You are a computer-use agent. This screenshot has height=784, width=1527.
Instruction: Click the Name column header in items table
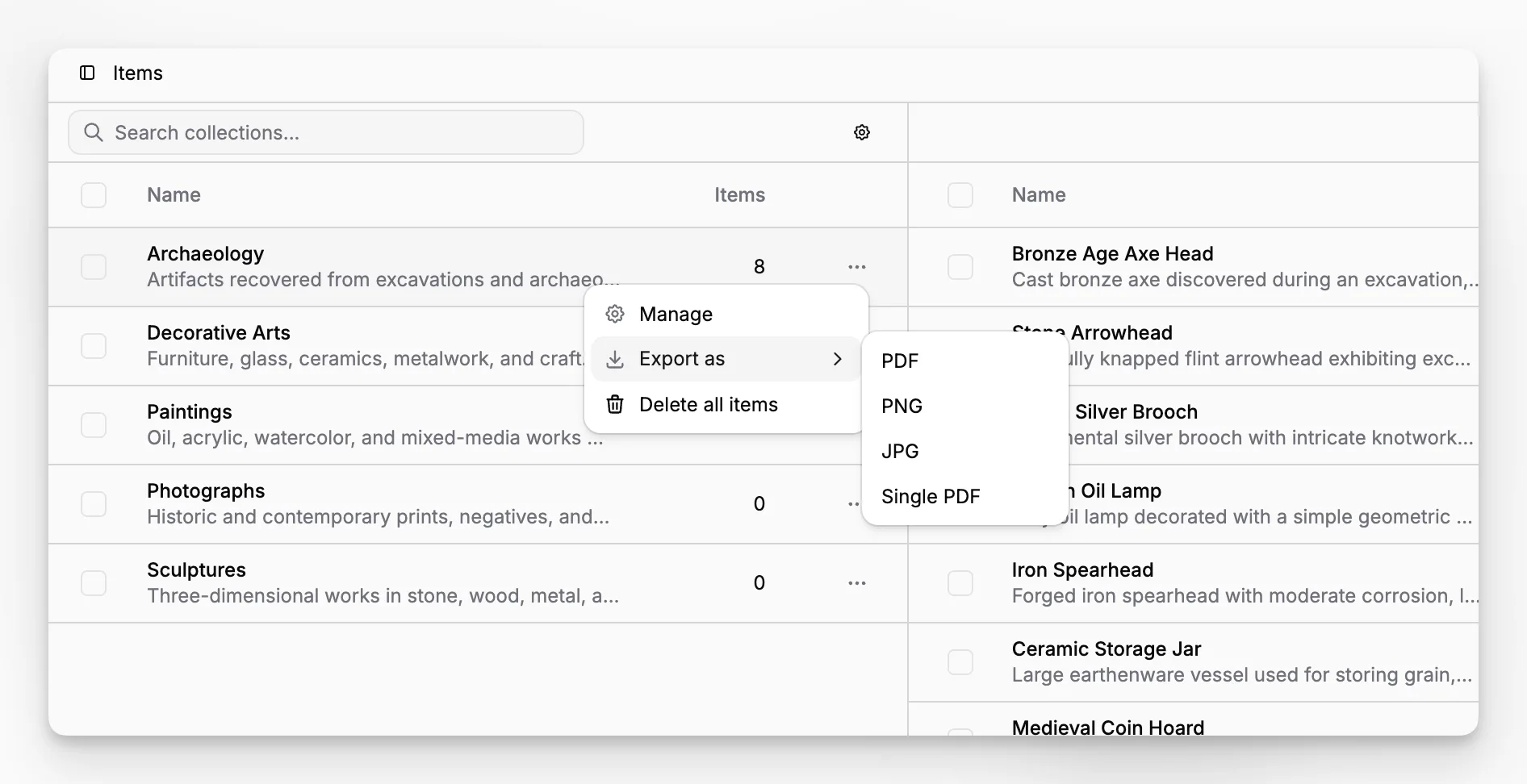pos(1039,195)
